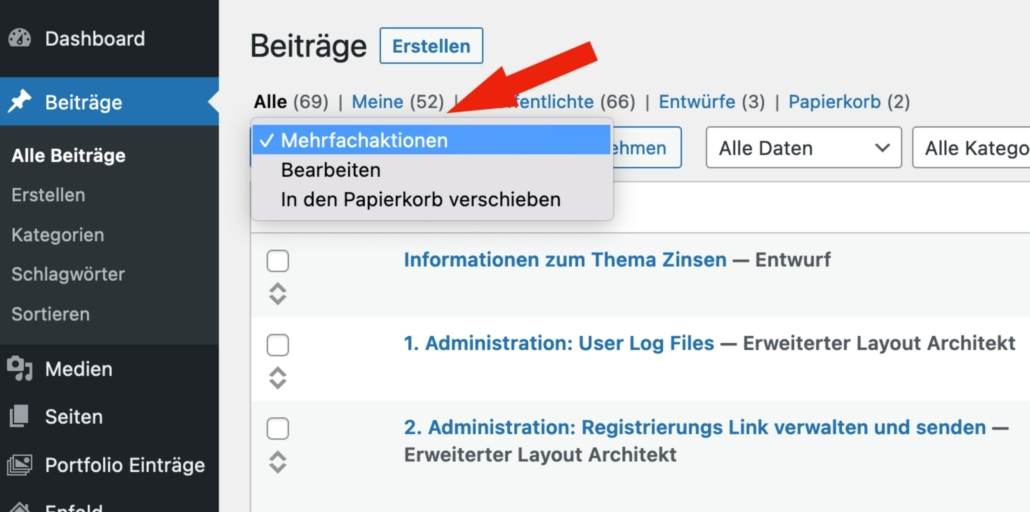Choose In den Papierkorb verschieben option
1030x512 pixels.
420,200
